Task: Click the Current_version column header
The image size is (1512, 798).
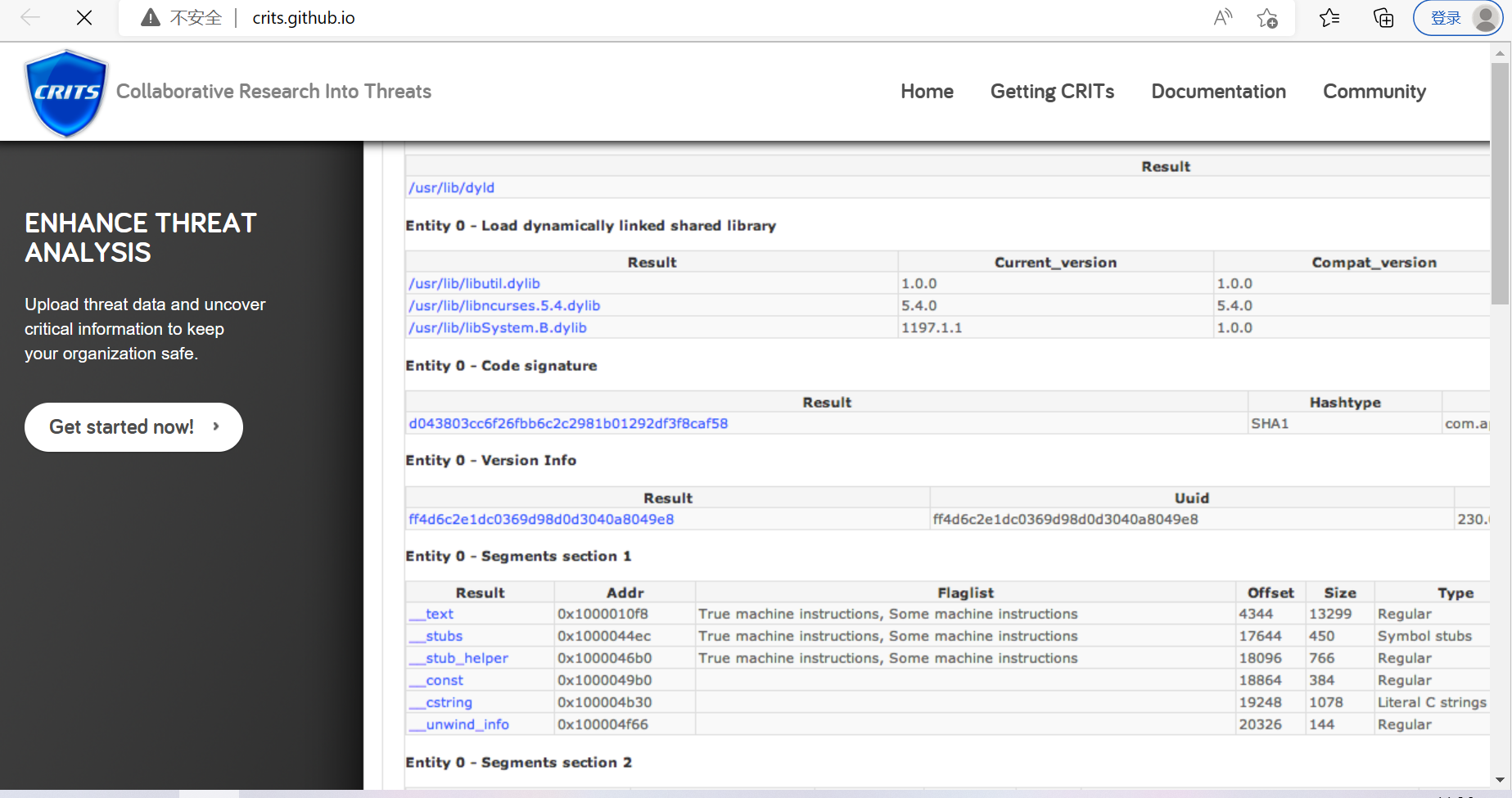Action: coord(1055,262)
